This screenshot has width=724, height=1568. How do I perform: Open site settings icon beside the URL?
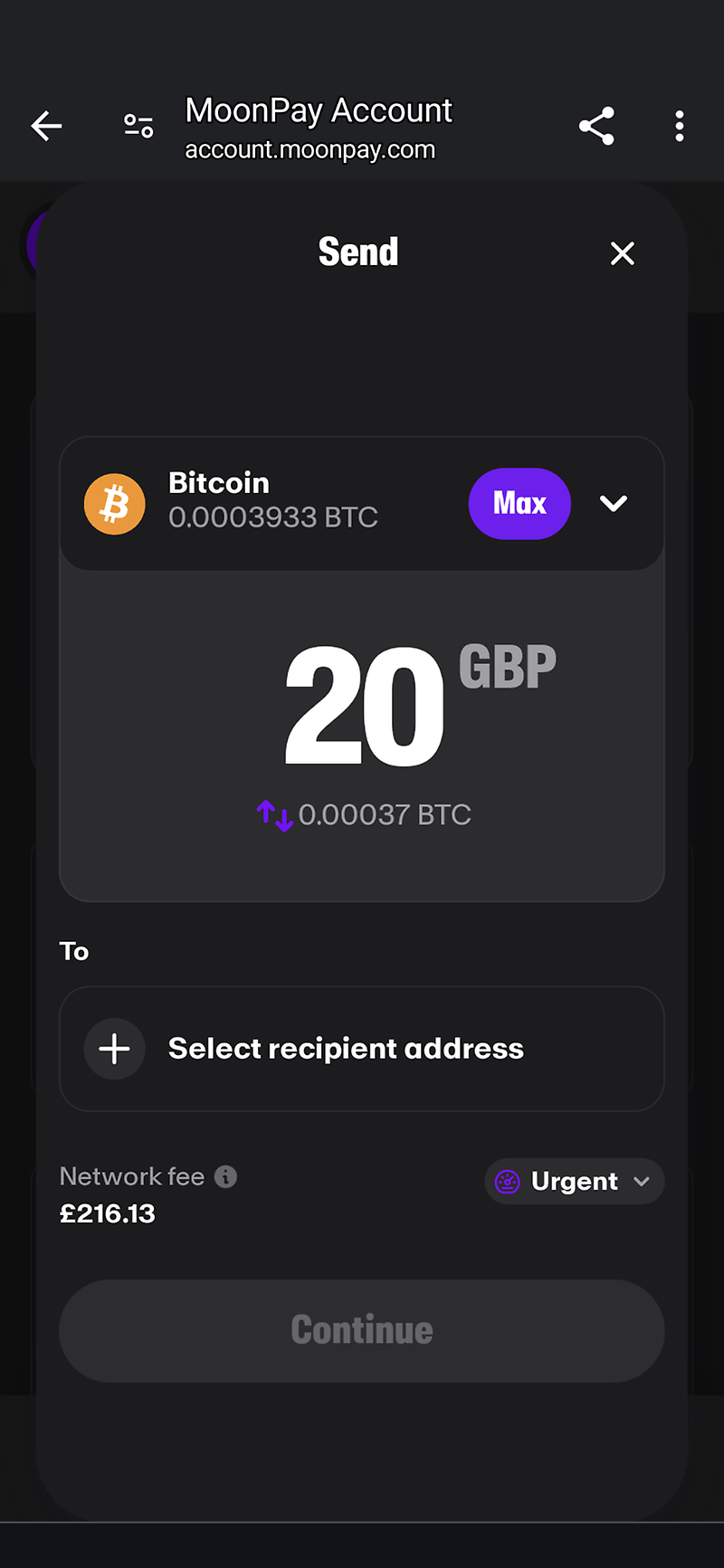(x=138, y=127)
